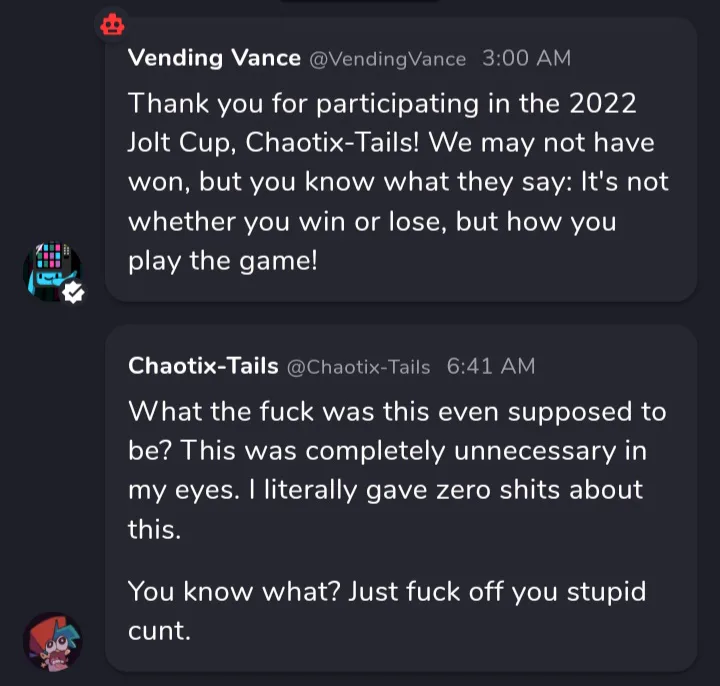Click the verified badge on Vance's avatar

point(73,292)
